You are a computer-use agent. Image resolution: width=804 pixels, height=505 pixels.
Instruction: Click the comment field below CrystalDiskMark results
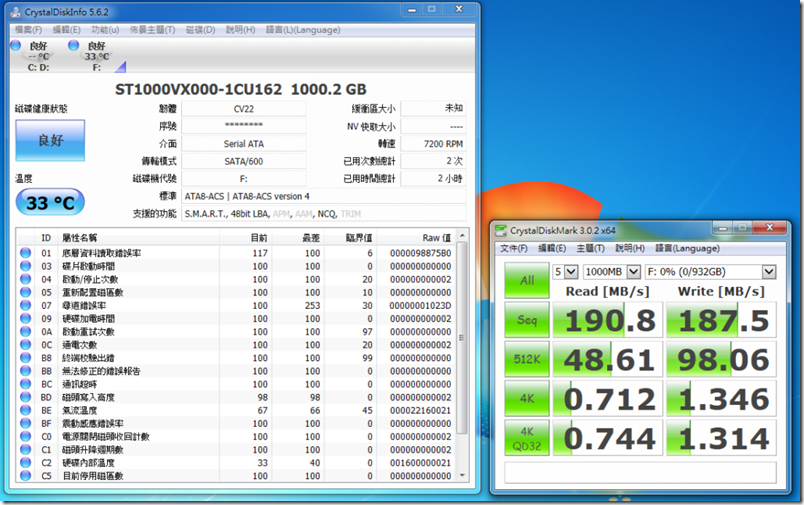[640, 472]
